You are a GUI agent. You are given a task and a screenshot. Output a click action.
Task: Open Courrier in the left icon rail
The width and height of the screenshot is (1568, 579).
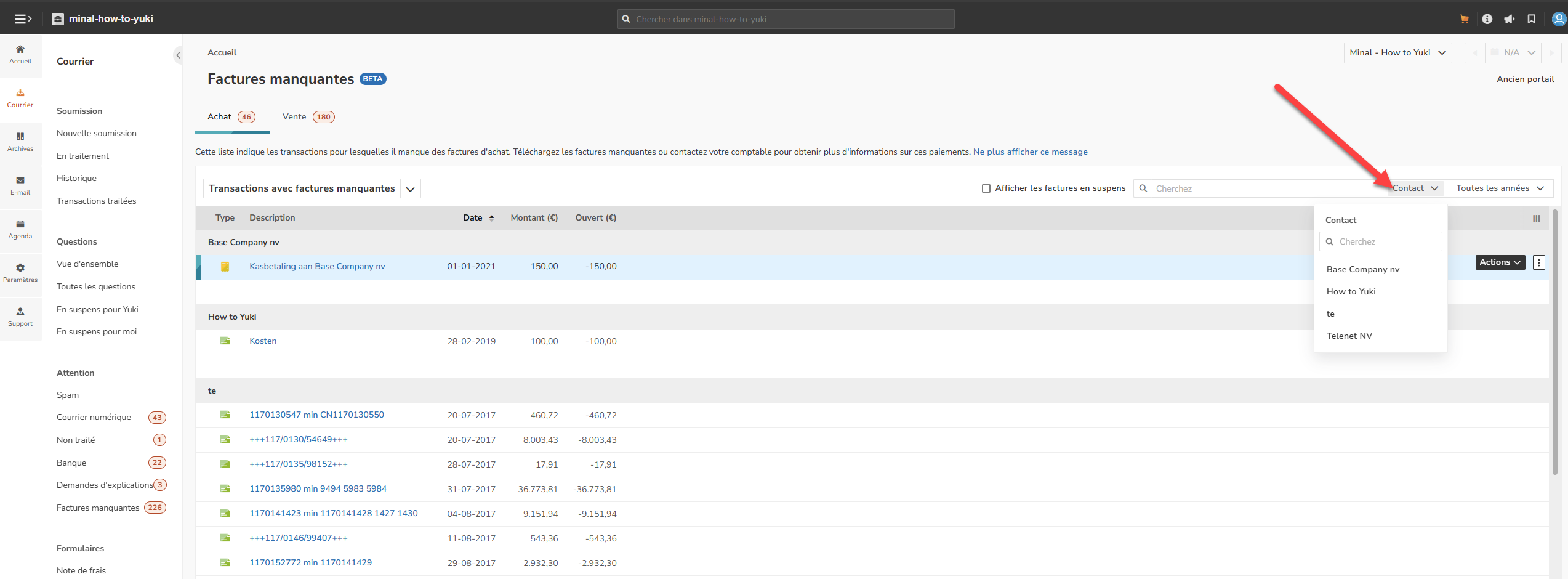tap(20, 98)
